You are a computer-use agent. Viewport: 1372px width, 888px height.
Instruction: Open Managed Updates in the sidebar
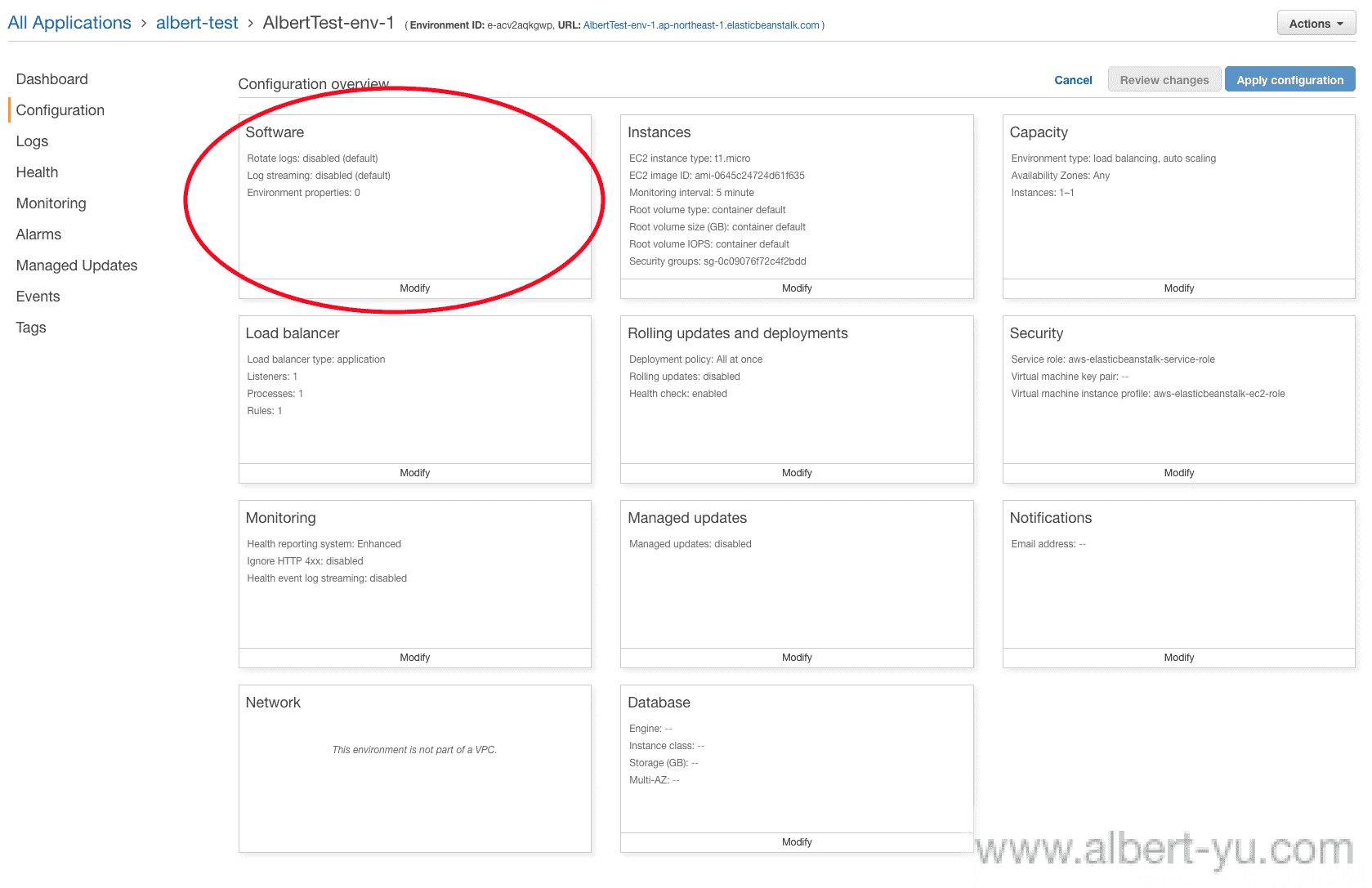point(77,266)
